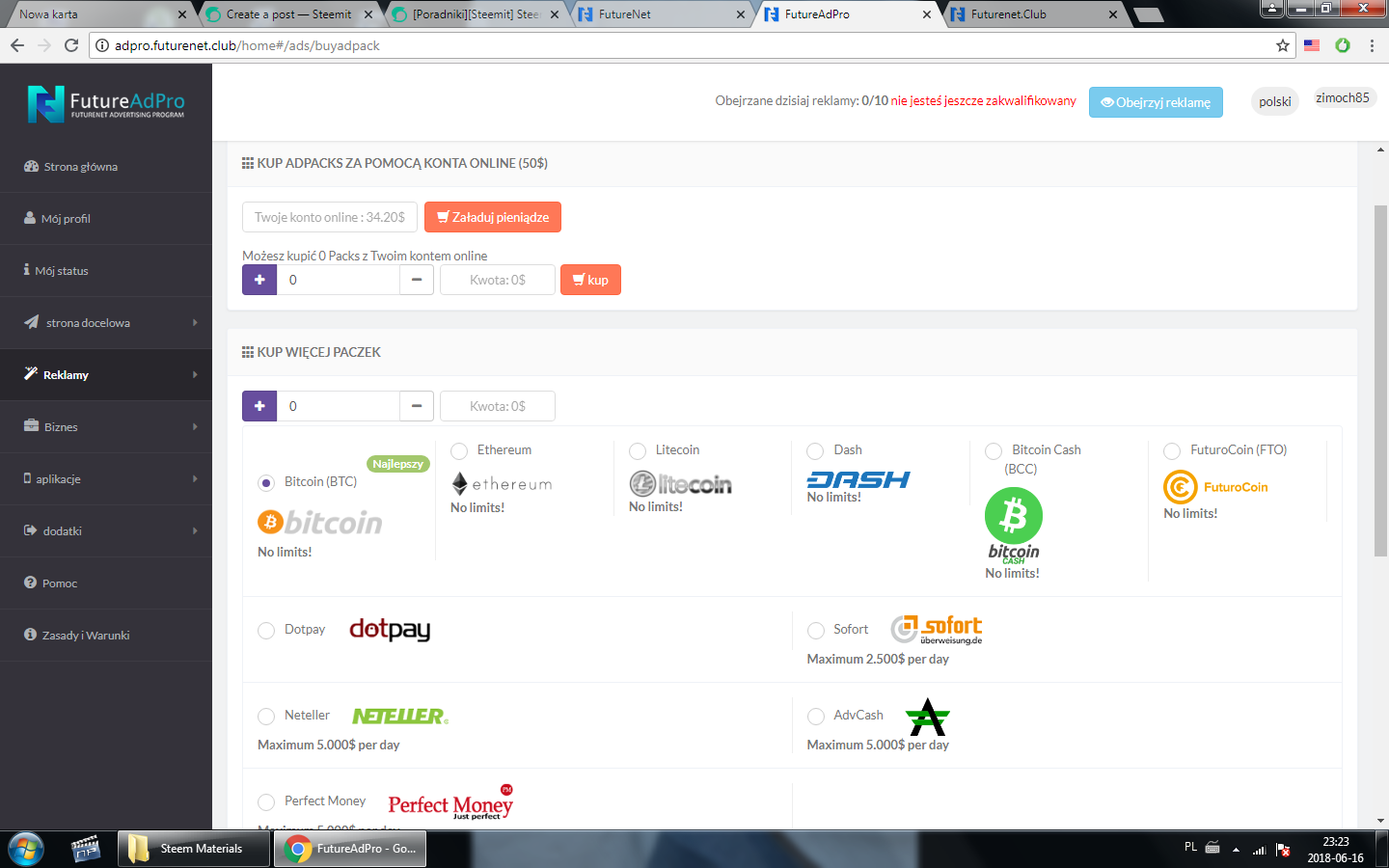The image size is (1389, 868).
Task: Click the bitcoin logo
Action: (320, 523)
